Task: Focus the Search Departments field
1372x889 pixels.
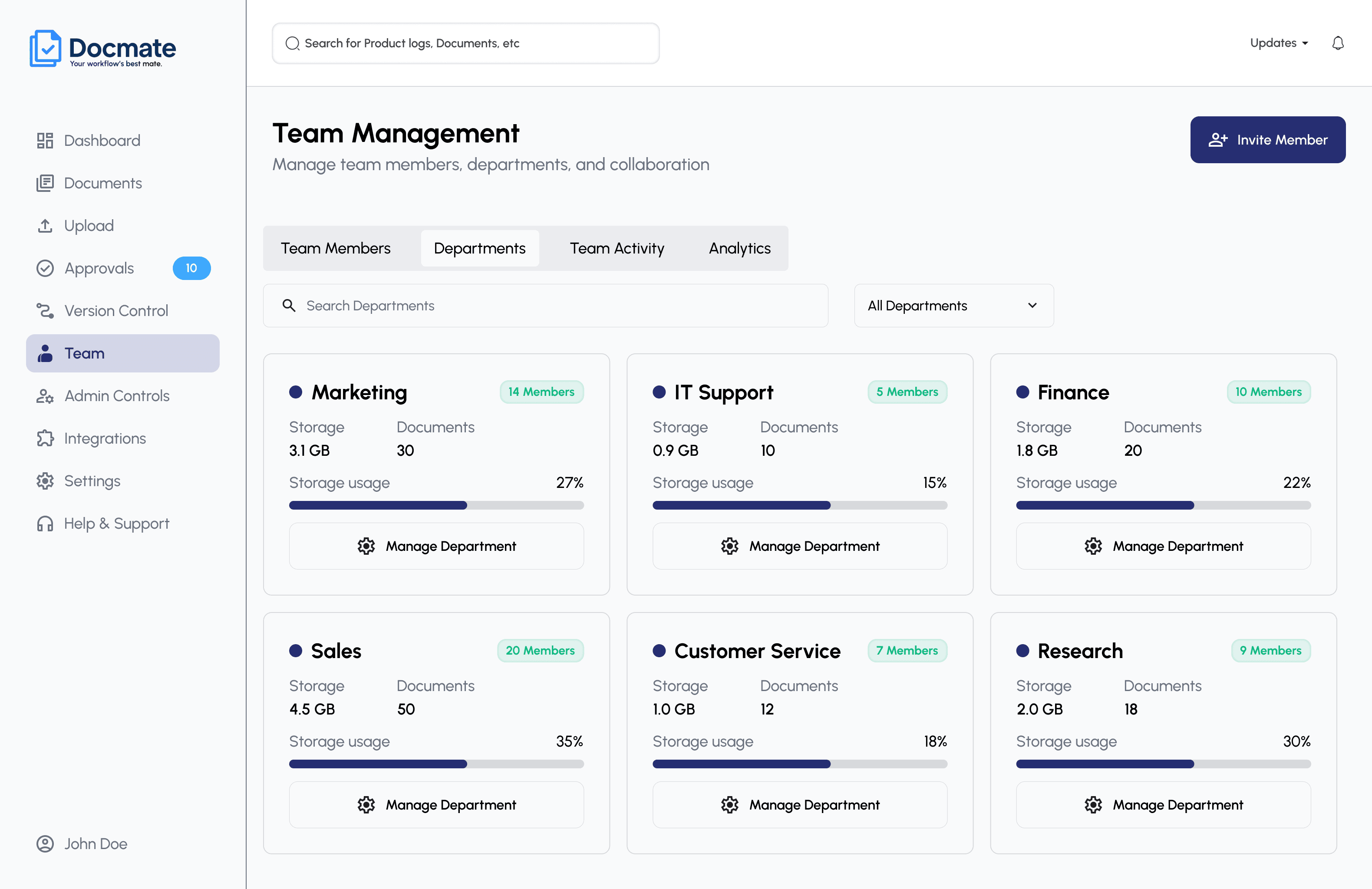Action: tap(545, 306)
